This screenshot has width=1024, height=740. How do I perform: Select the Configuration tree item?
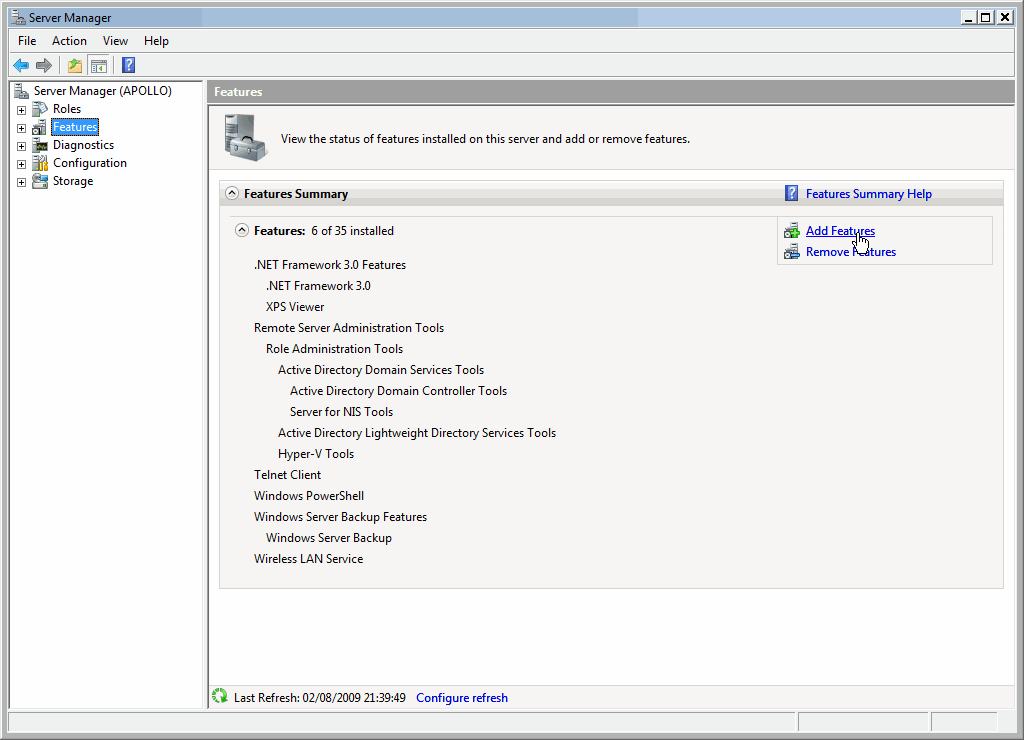(x=89, y=163)
